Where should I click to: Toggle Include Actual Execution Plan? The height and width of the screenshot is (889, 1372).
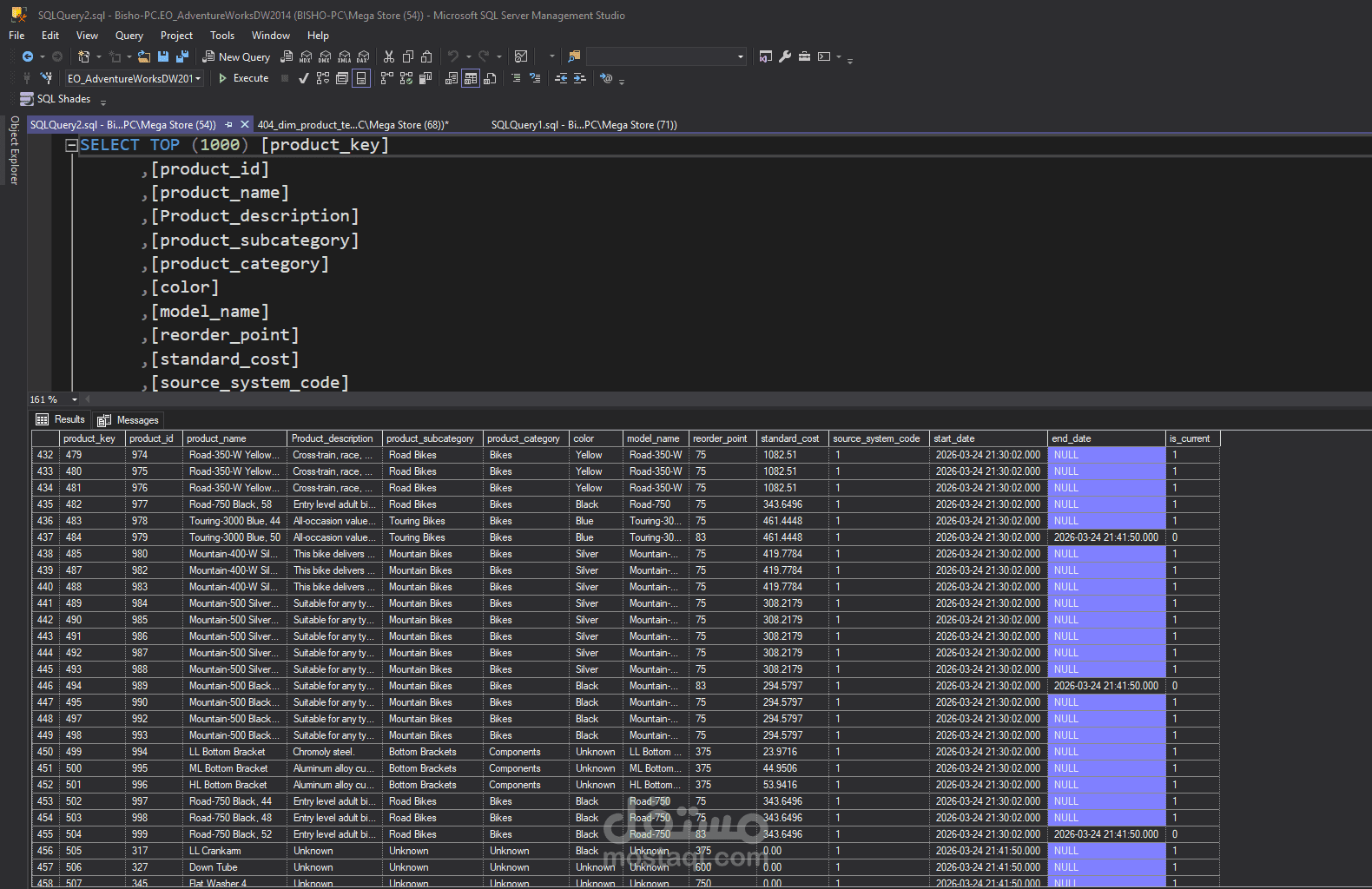click(x=386, y=78)
